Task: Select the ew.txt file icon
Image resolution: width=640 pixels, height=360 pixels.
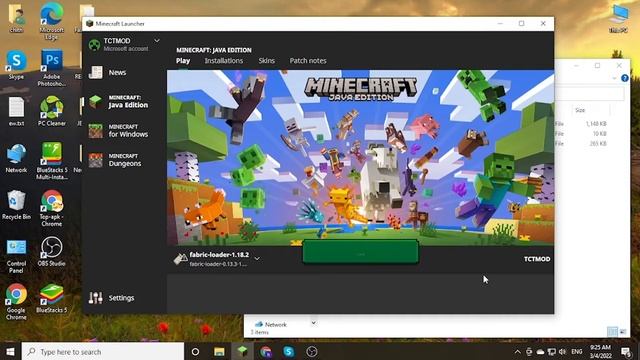Action: click(x=16, y=111)
